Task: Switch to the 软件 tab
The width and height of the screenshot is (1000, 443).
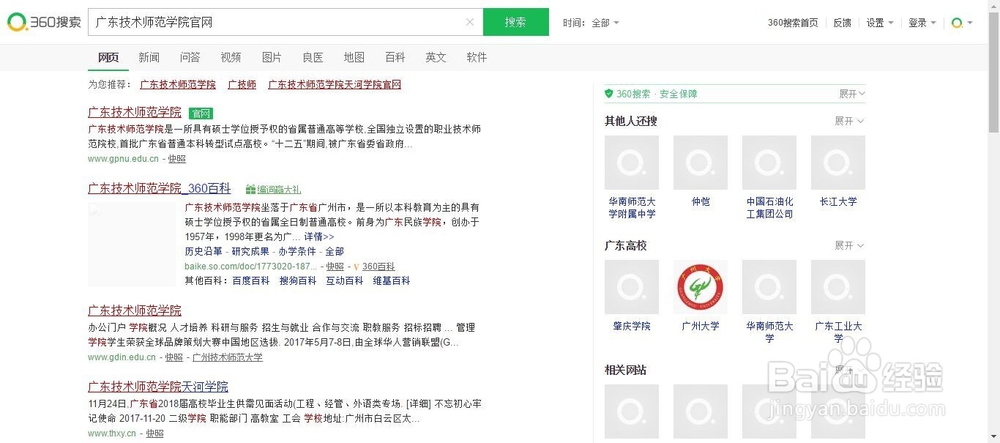Action: point(476,57)
